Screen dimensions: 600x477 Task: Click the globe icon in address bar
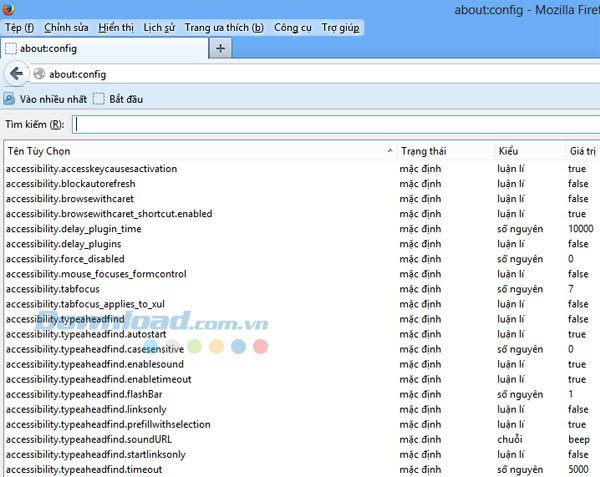click(x=39, y=74)
